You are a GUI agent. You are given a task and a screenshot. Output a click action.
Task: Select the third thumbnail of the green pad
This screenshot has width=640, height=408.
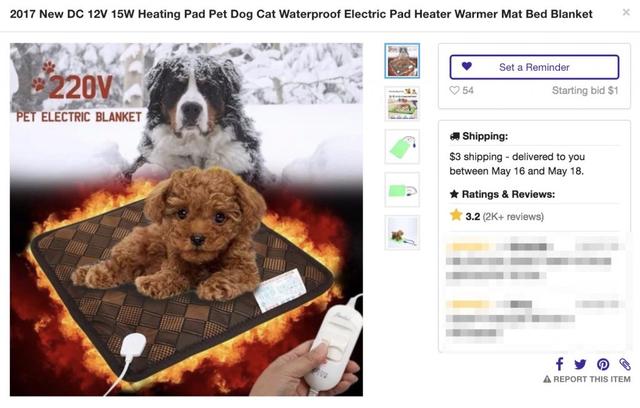[x=402, y=146]
